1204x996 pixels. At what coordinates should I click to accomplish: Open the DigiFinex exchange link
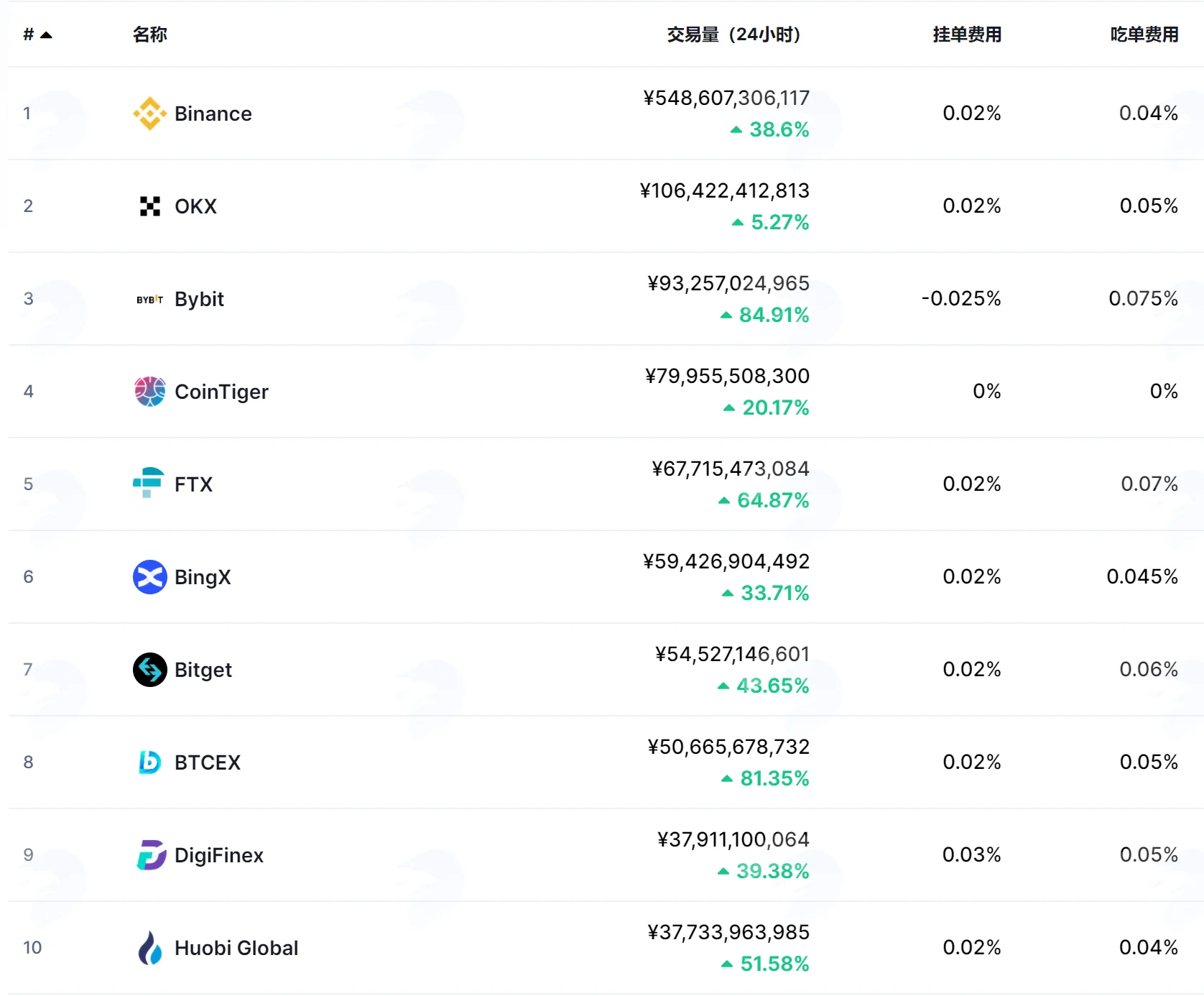219,855
